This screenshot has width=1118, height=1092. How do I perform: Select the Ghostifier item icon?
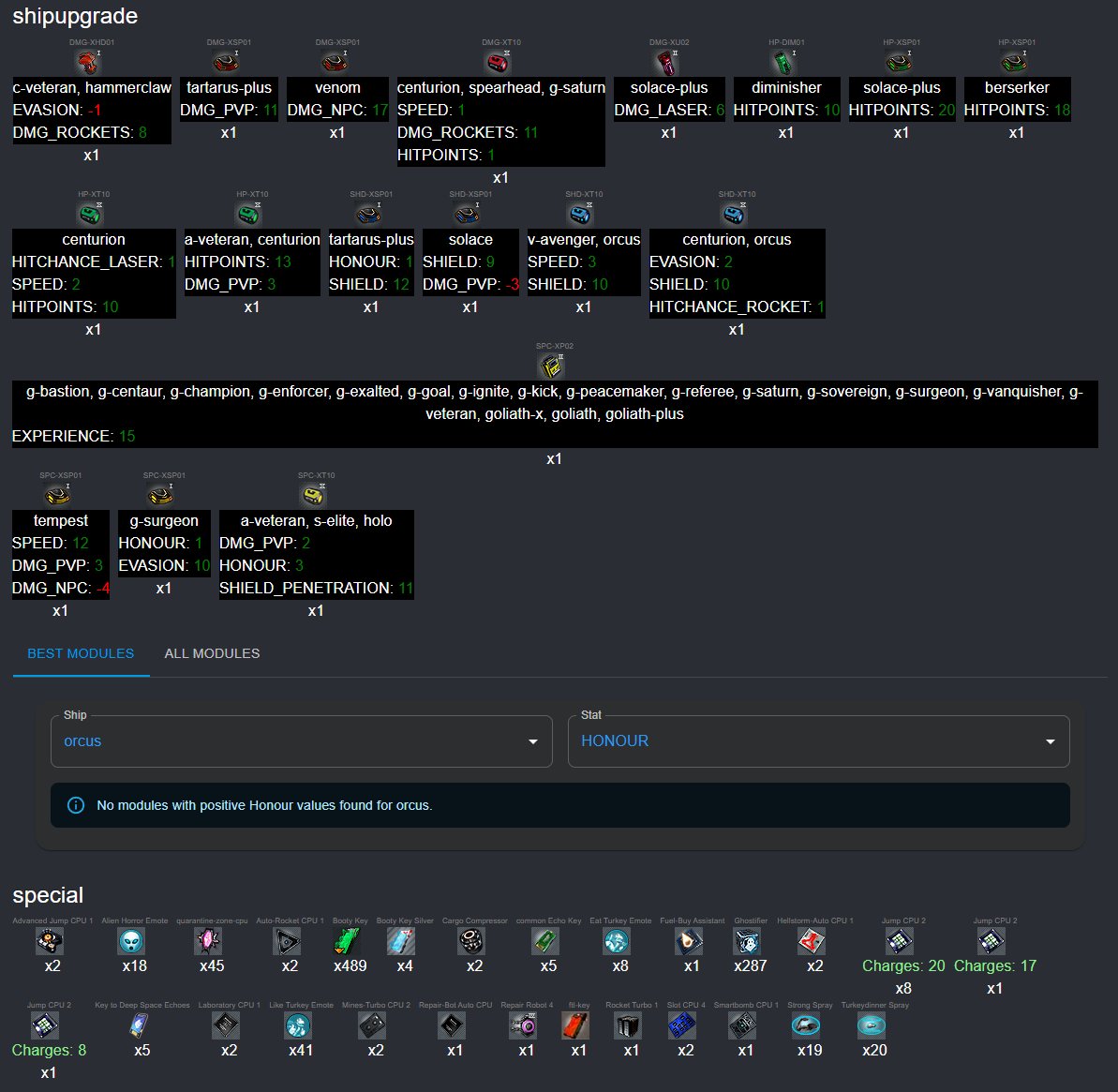pos(750,940)
